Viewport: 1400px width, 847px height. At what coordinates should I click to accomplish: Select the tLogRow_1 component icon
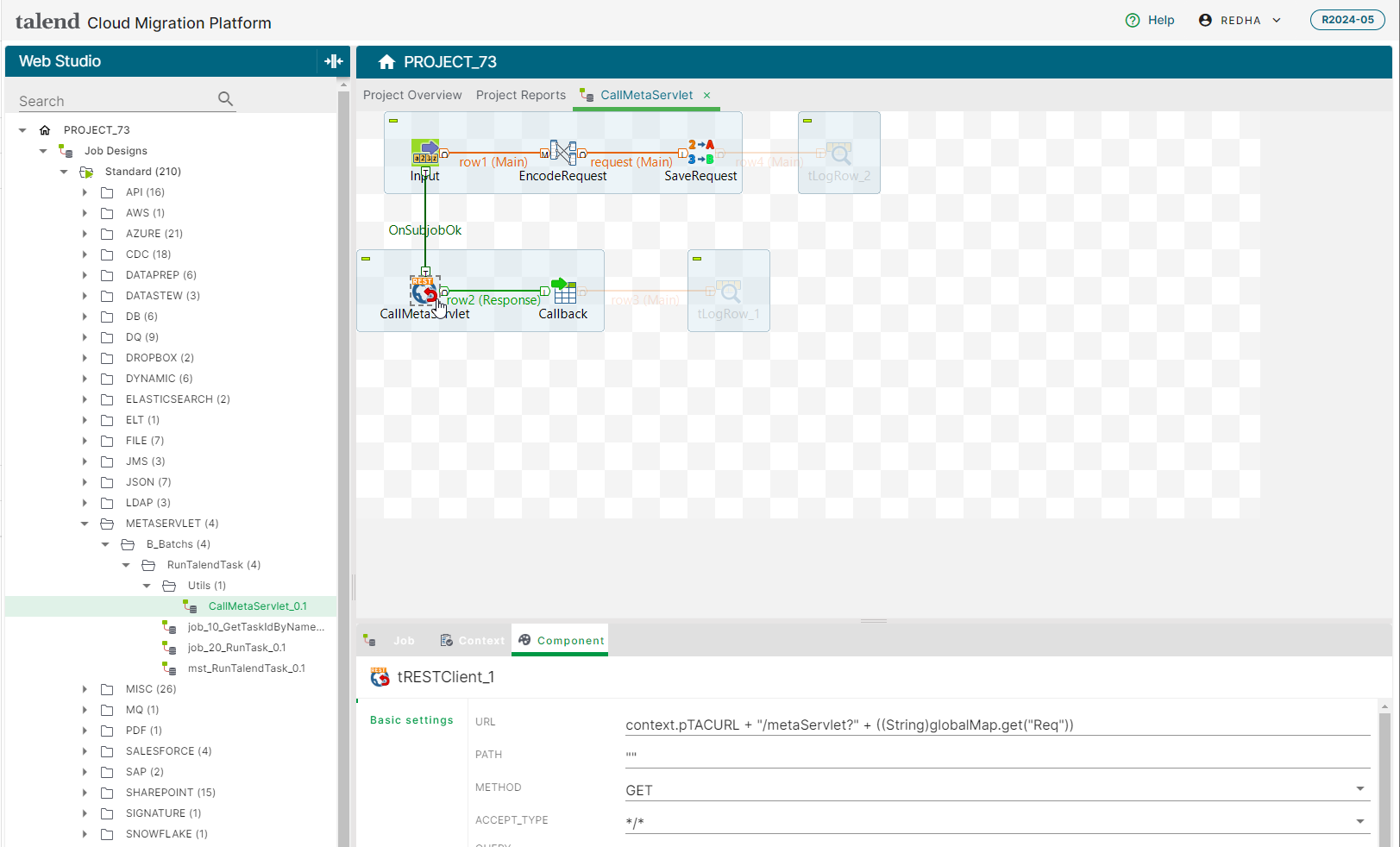(729, 292)
